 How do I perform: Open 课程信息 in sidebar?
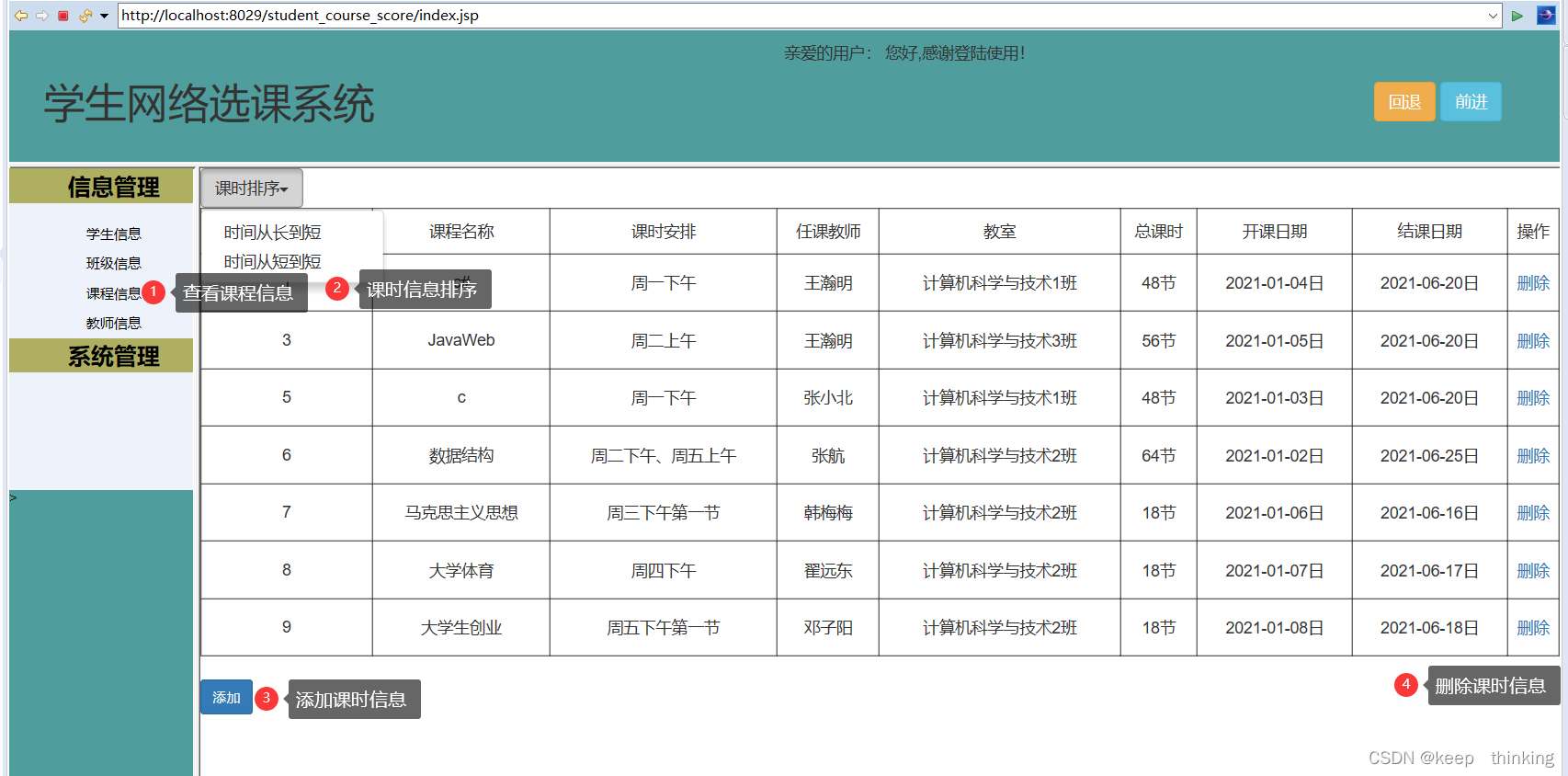(x=114, y=293)
